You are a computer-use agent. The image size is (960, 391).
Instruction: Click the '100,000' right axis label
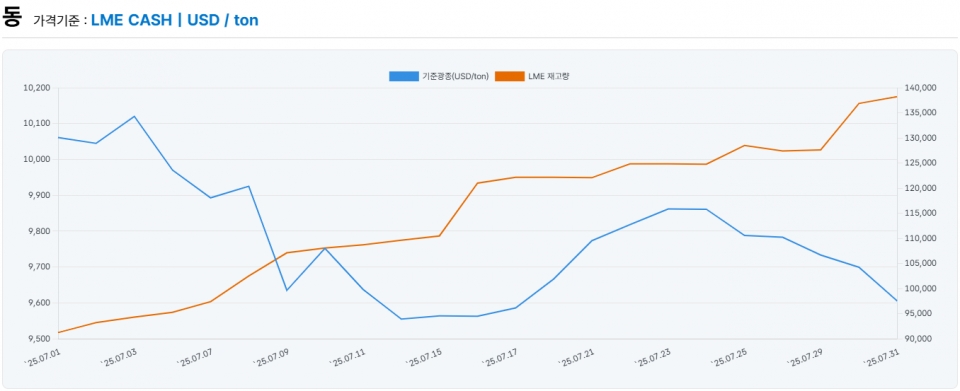(x=920, y=289)
